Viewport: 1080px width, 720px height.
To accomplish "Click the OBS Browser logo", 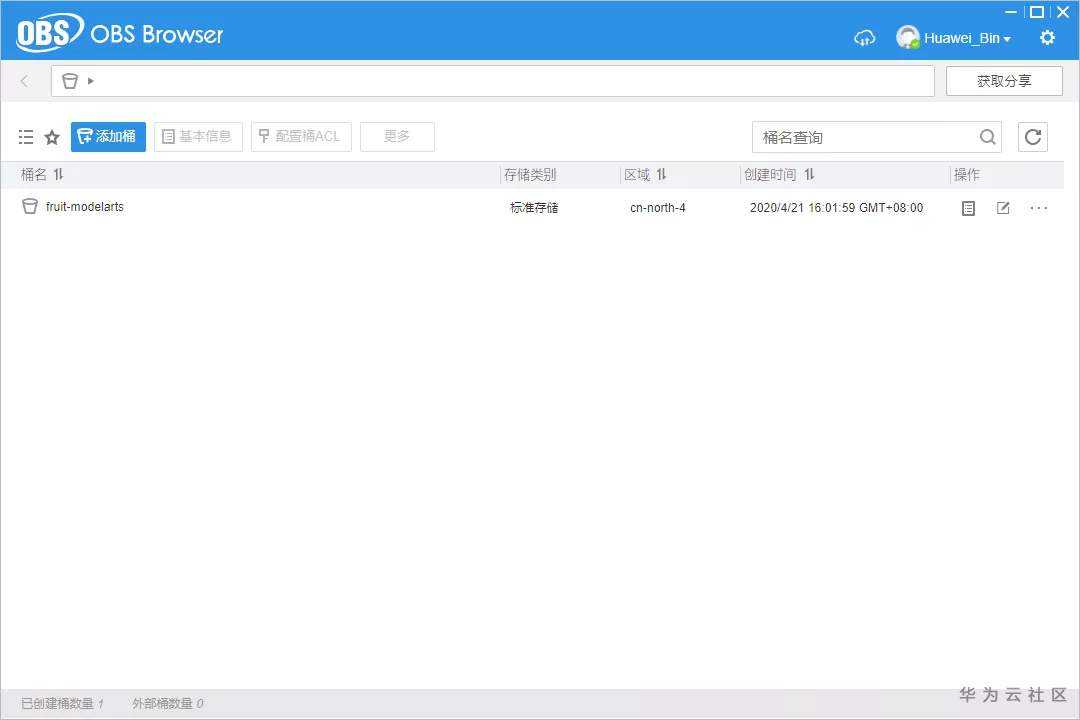I will tap(119, 33).
